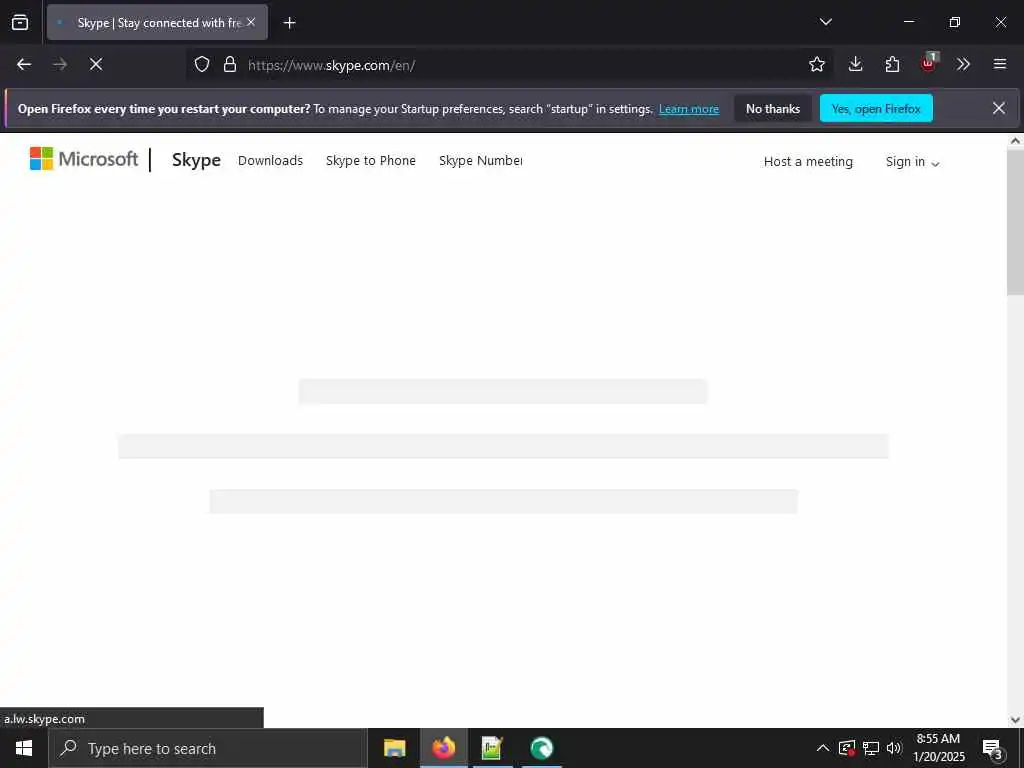
Task: Open tracking protection shield icon
Action: coord(202,64)
